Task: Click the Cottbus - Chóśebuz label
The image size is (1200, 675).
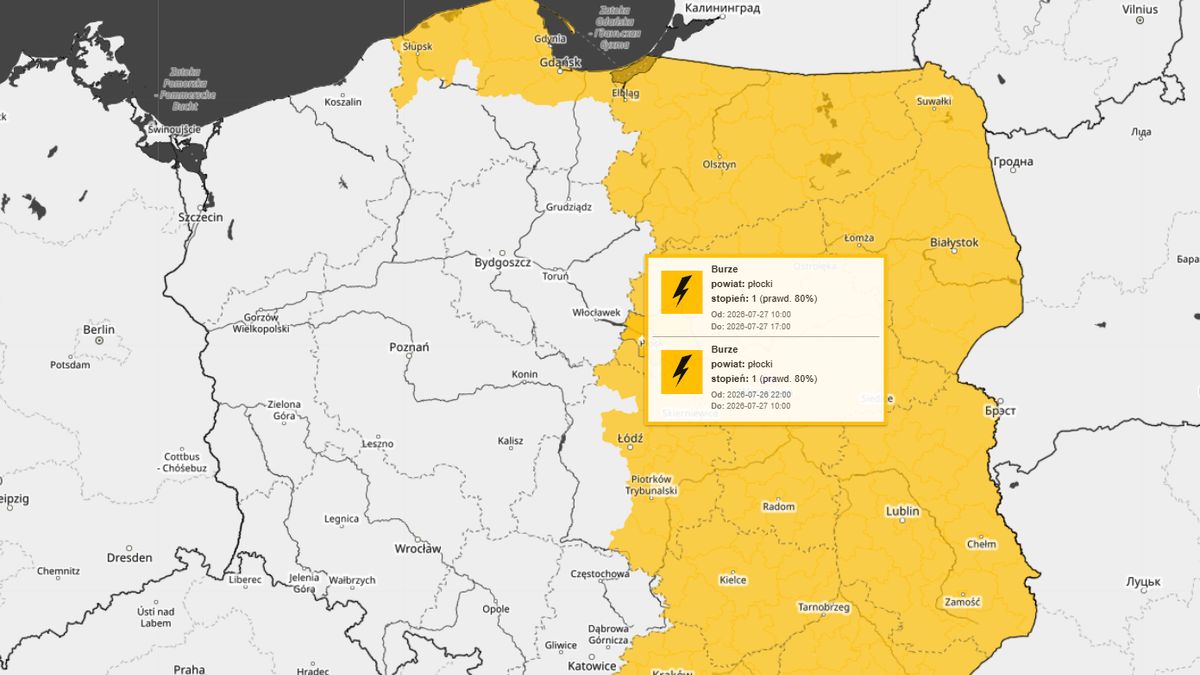Action: [x=184, y=462]
